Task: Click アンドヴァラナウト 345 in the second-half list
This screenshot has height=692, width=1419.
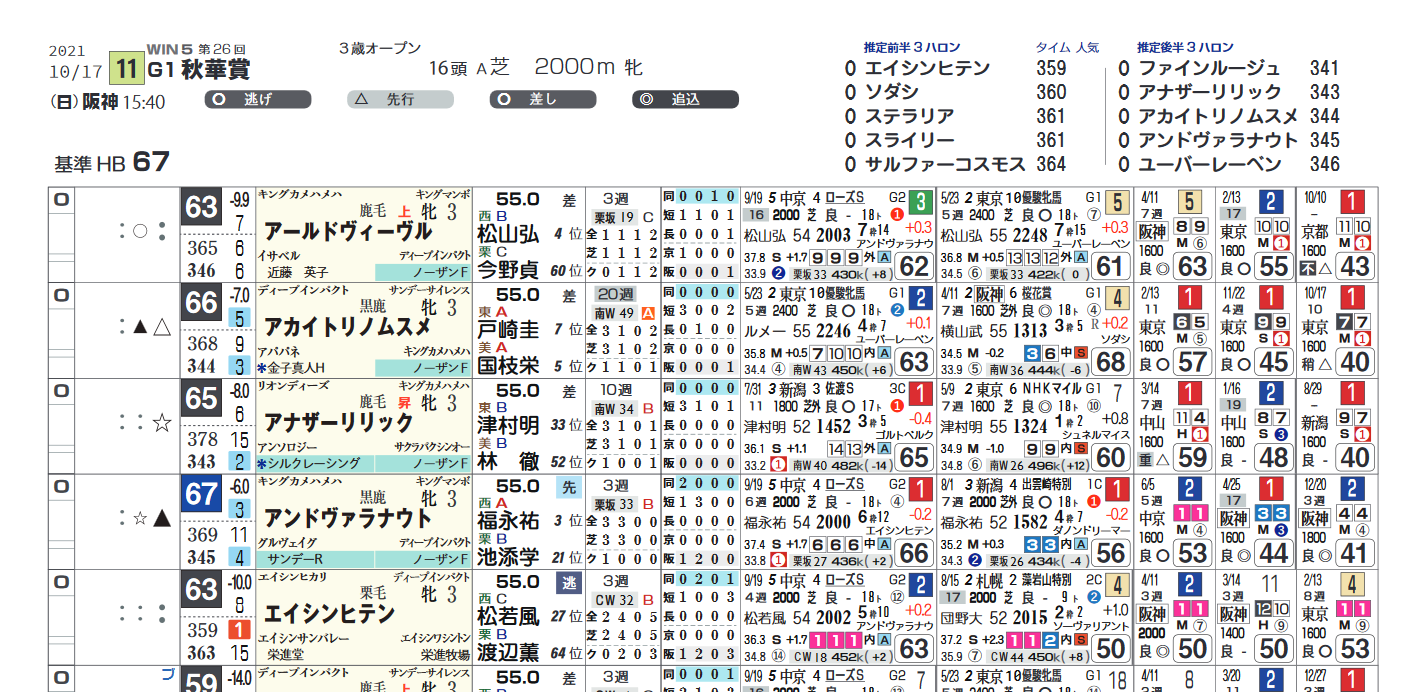Action: pos(1229,140)
